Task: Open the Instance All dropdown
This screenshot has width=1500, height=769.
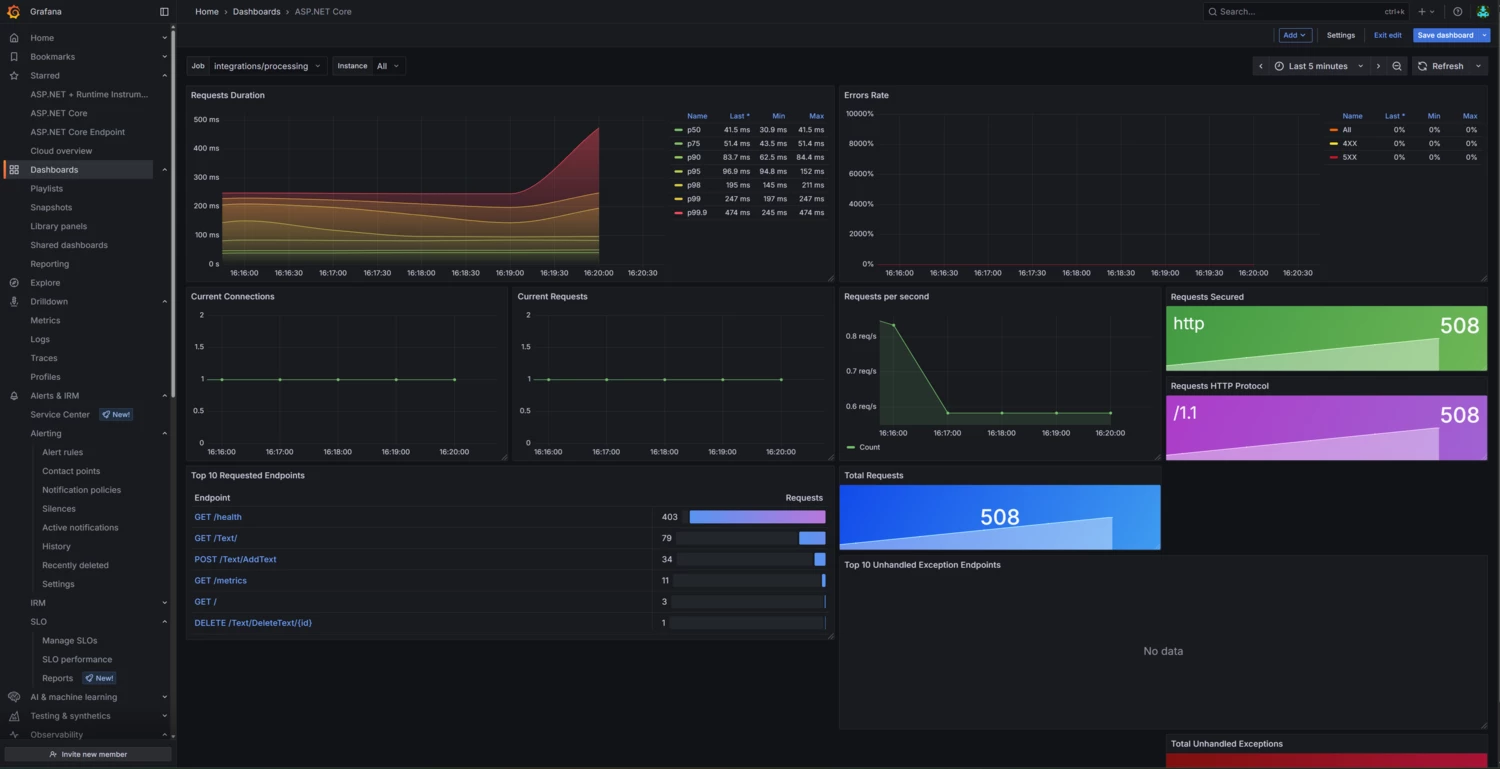Action: [x=388, y=66]
